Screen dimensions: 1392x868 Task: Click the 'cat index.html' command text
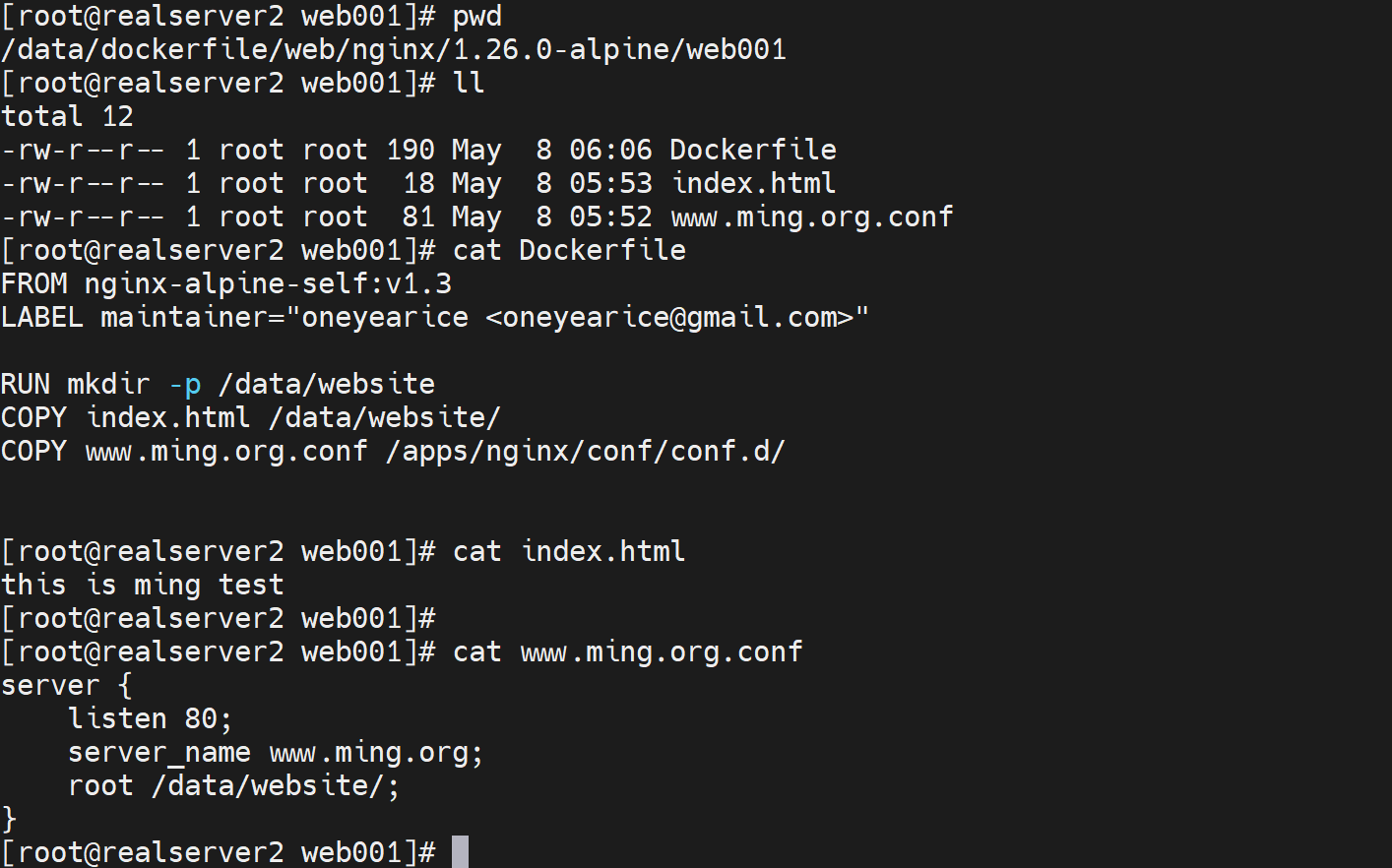coord(569,552)
